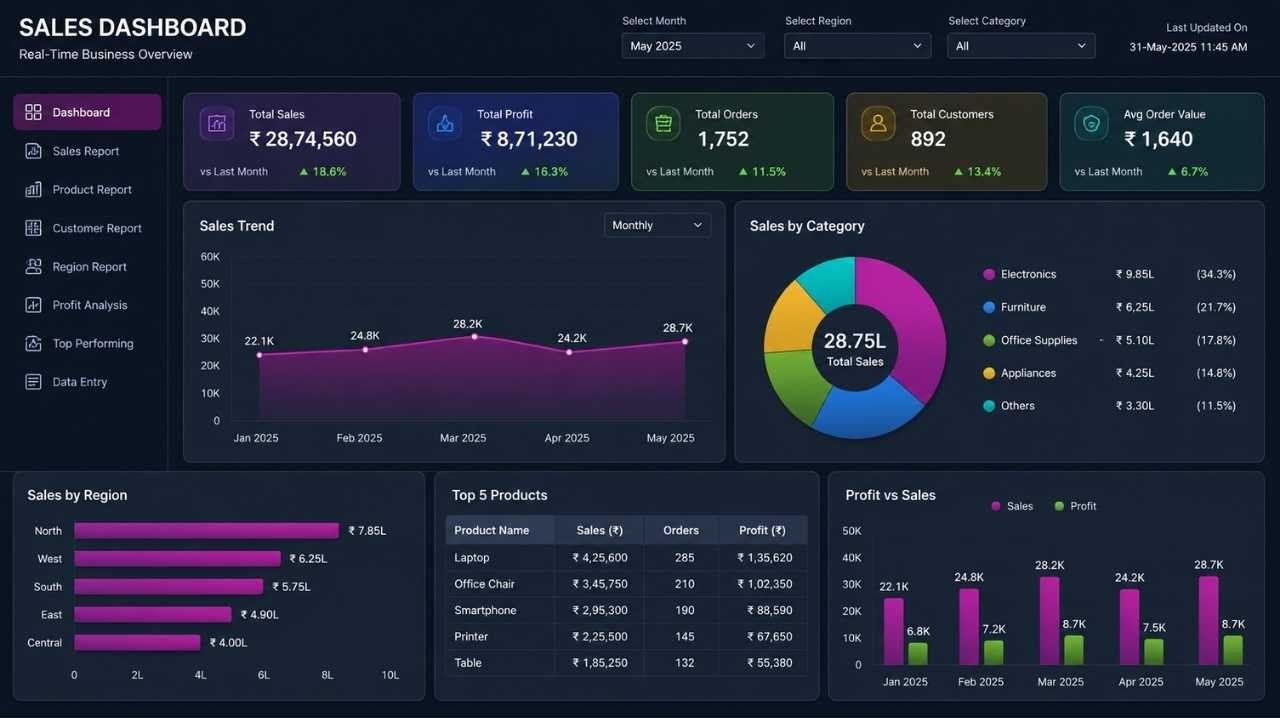Click the Profit Analysis chart icon
Image resolution: width=1280 pixels, height=718 pixels.
[33, 305]
